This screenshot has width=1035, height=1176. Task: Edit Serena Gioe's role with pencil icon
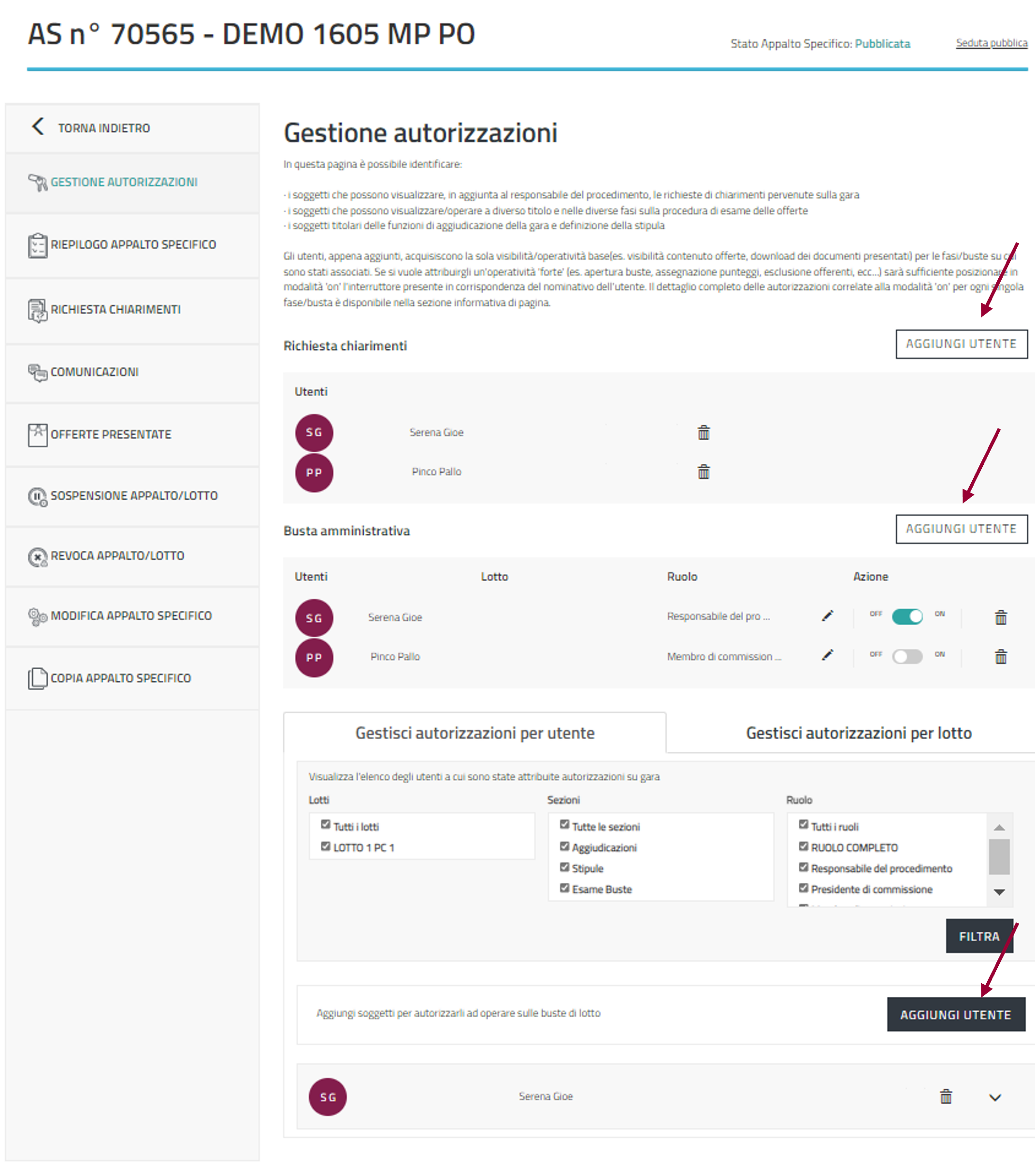[827, 616]
